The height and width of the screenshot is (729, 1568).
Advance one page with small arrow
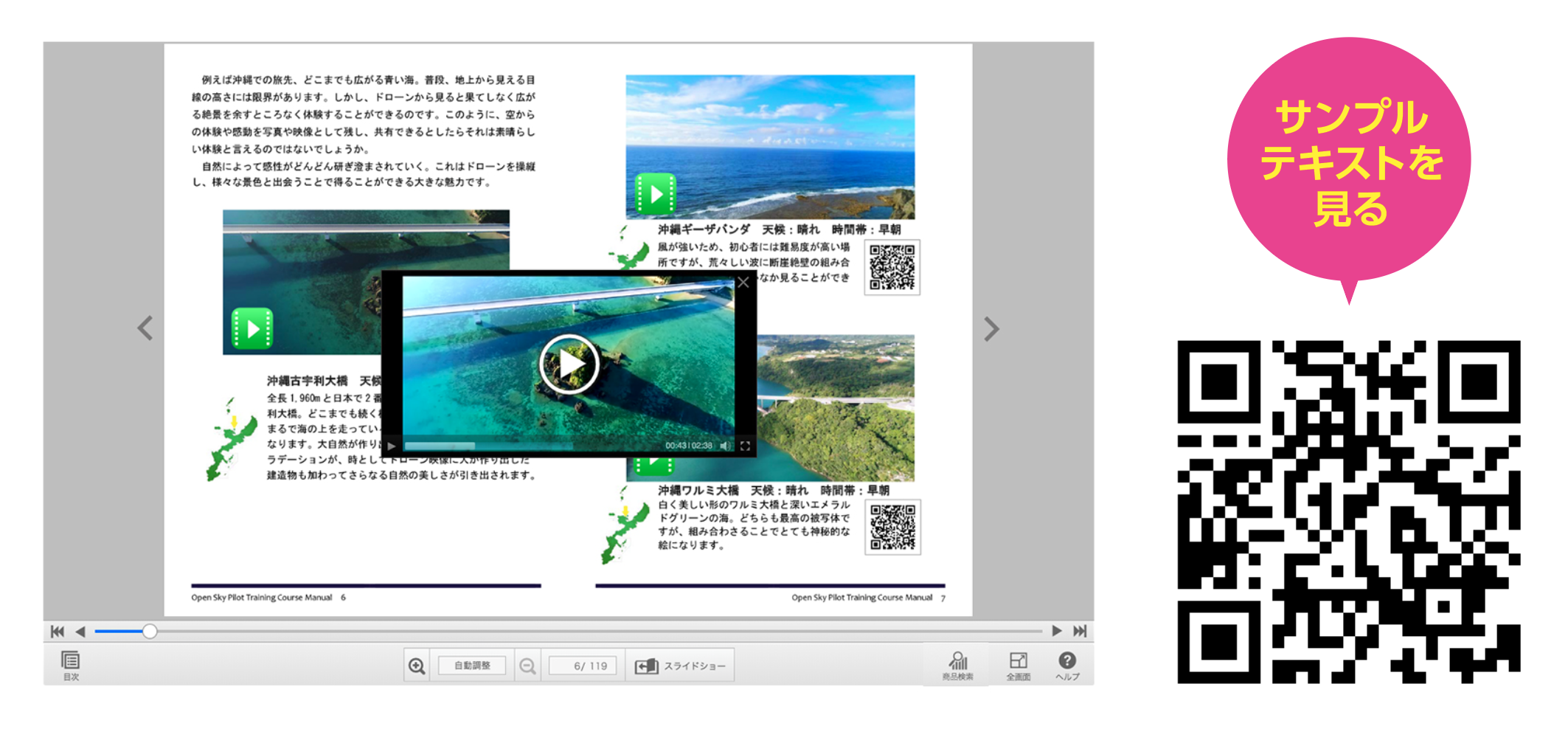click(x=1057, y=631)
